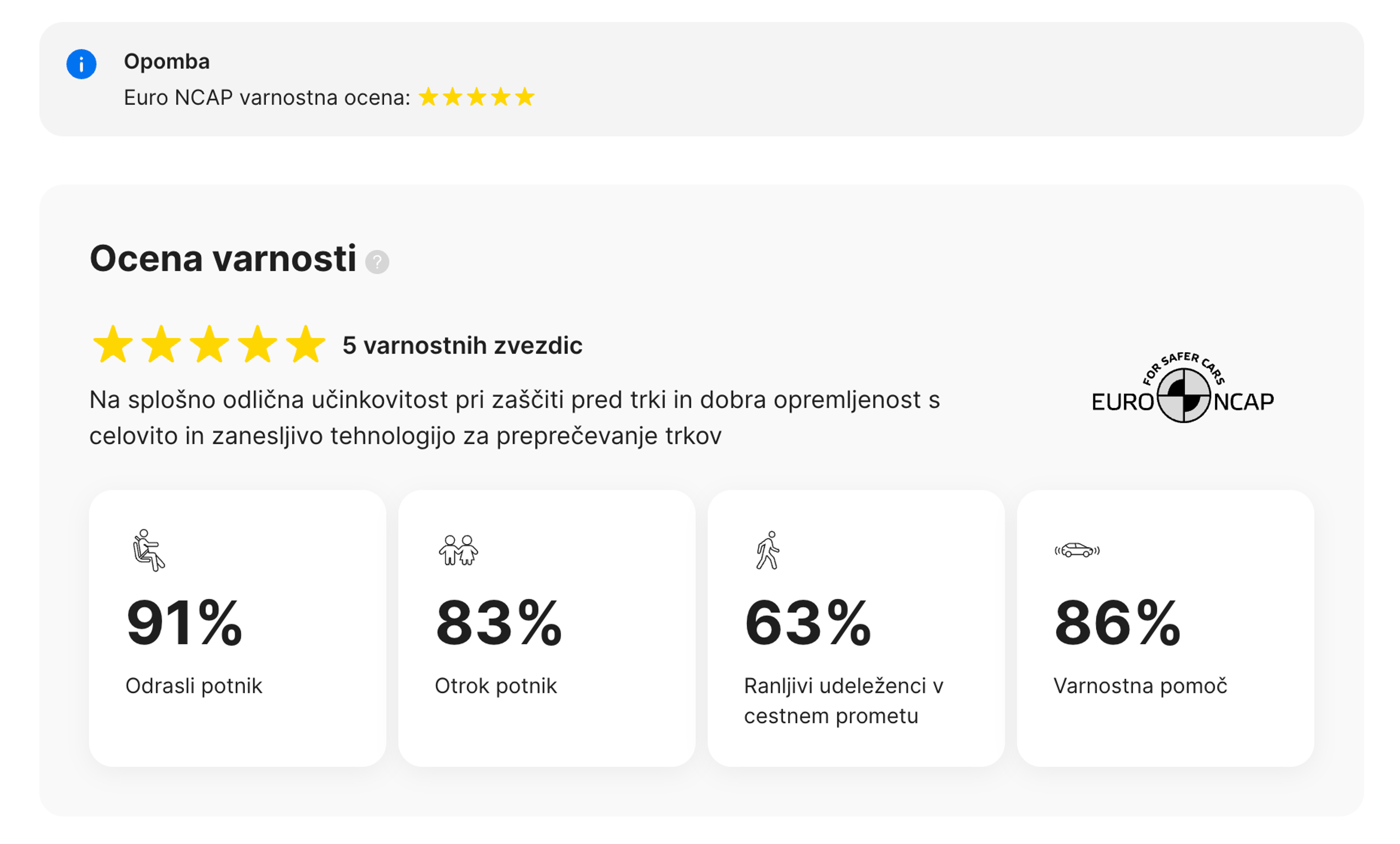Click the blue info icon next to Opomba
Image resolution: width=1400 pixels, height=844 pixels.
click(82, 64)
